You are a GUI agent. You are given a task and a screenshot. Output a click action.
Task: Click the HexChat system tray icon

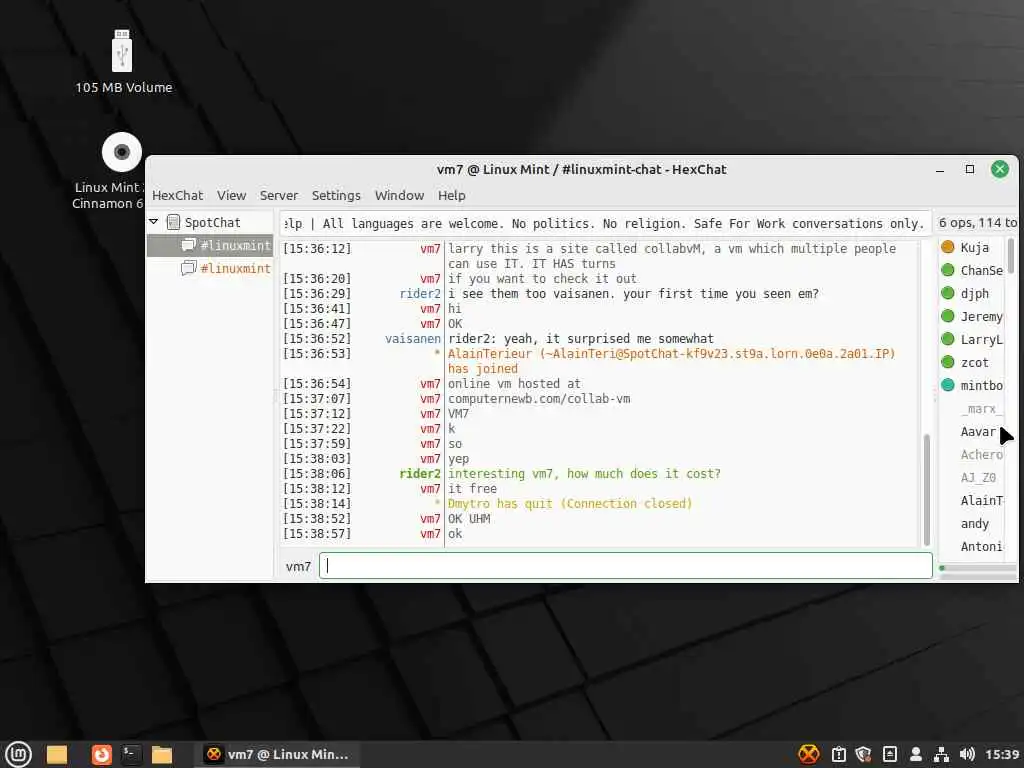[x=808, y=754]
